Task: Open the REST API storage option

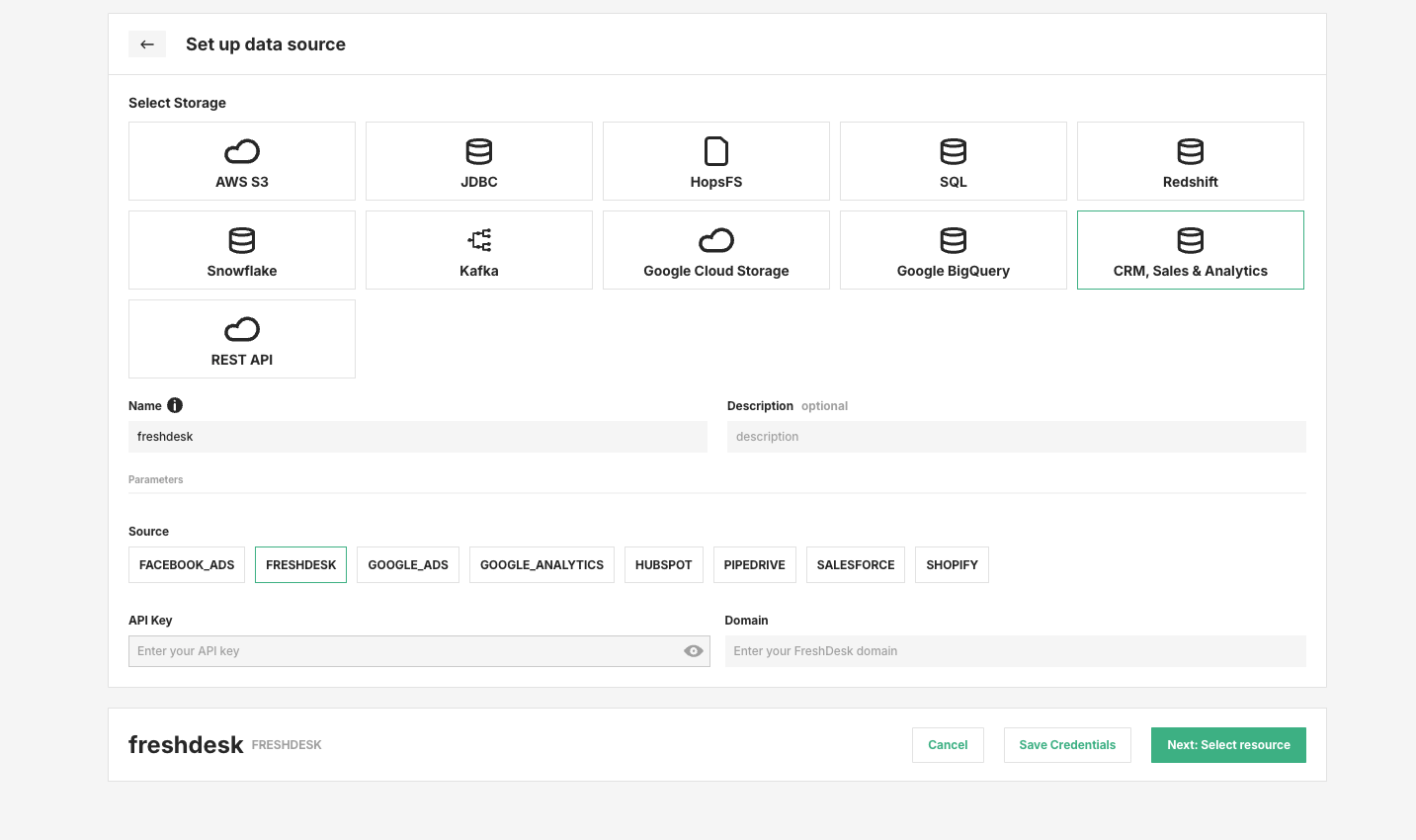Action: click(241, 338)
